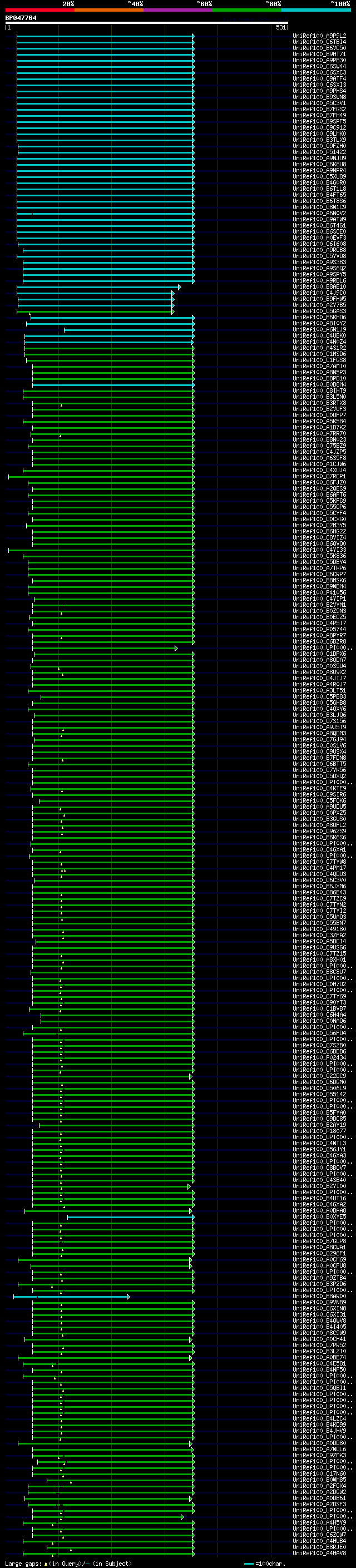356x1568 pixels.
Task: Select the UniRef100_Q4N0Z4 row label
Action: (319, 342)
